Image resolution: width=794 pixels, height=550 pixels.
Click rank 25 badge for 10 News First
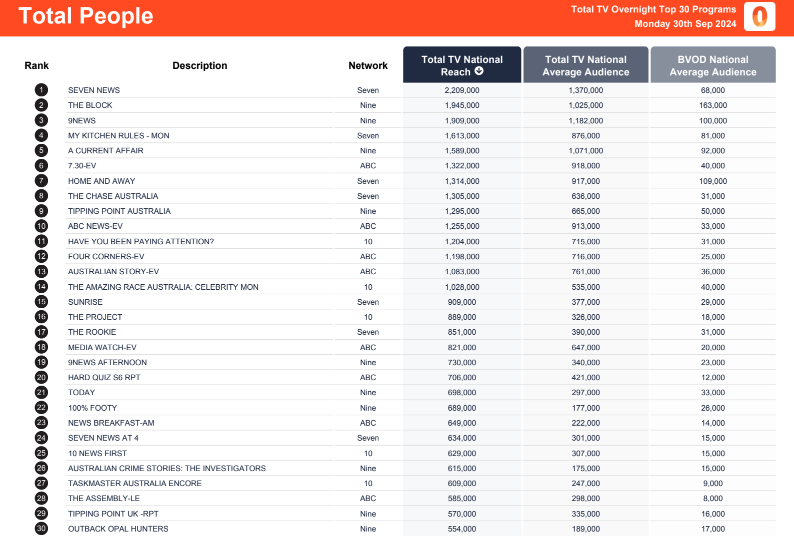(x=41, y=453)
